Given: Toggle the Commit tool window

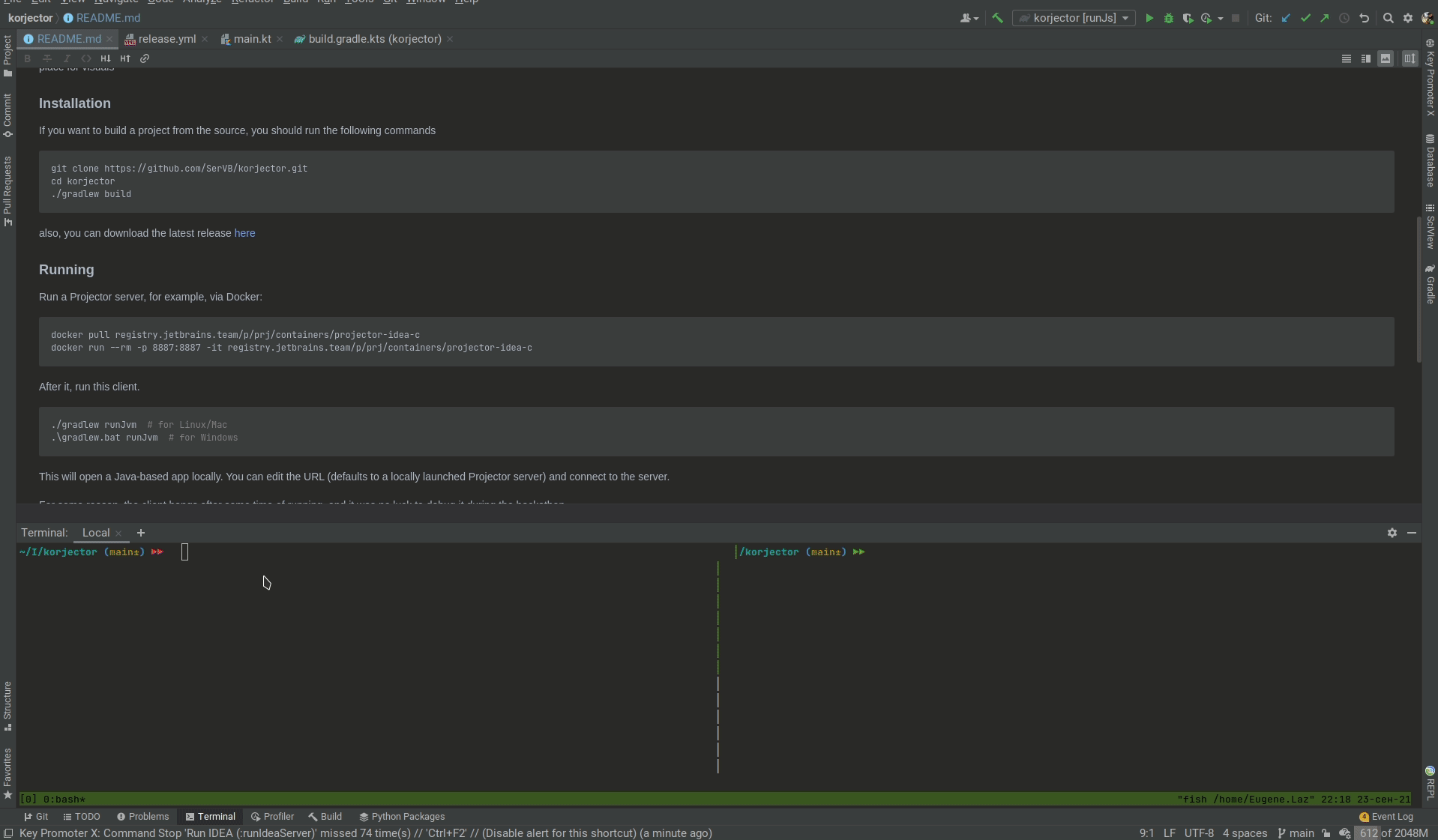Looking at the screenshot, I should point(7,115).
